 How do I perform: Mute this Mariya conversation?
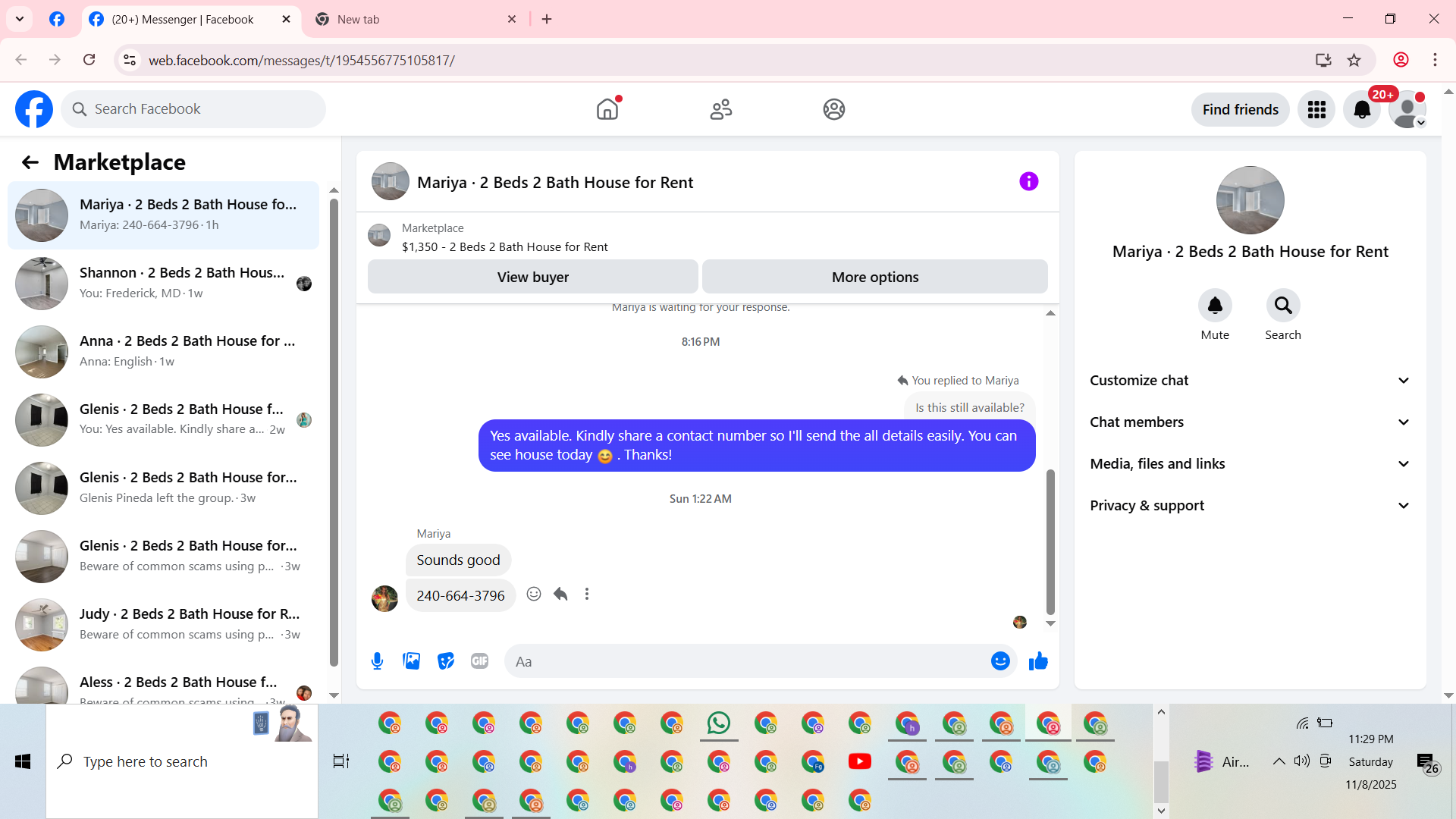tap(1214, 306)
